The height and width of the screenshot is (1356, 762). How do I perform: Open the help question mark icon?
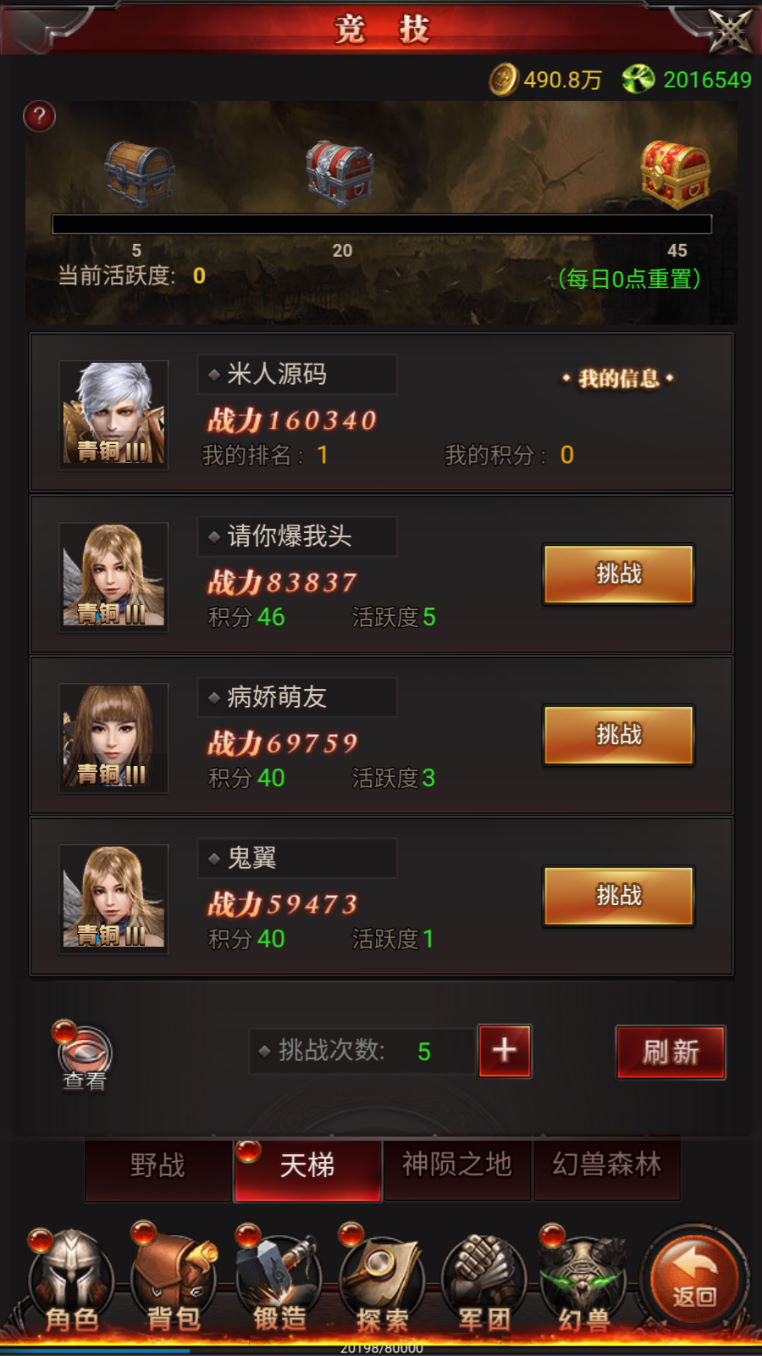39,117
